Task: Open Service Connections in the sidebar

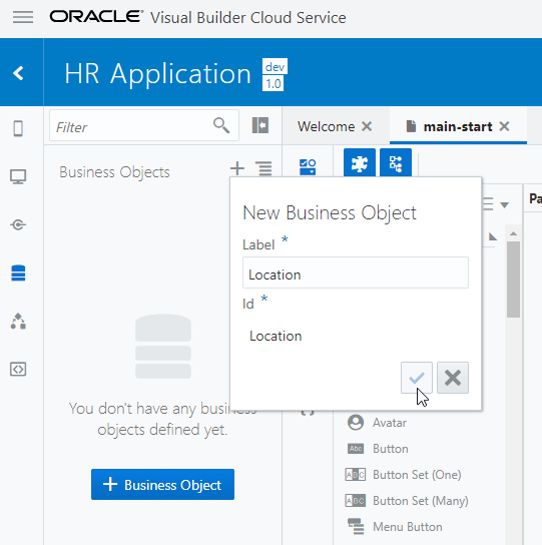Action: tap(18, 225)
